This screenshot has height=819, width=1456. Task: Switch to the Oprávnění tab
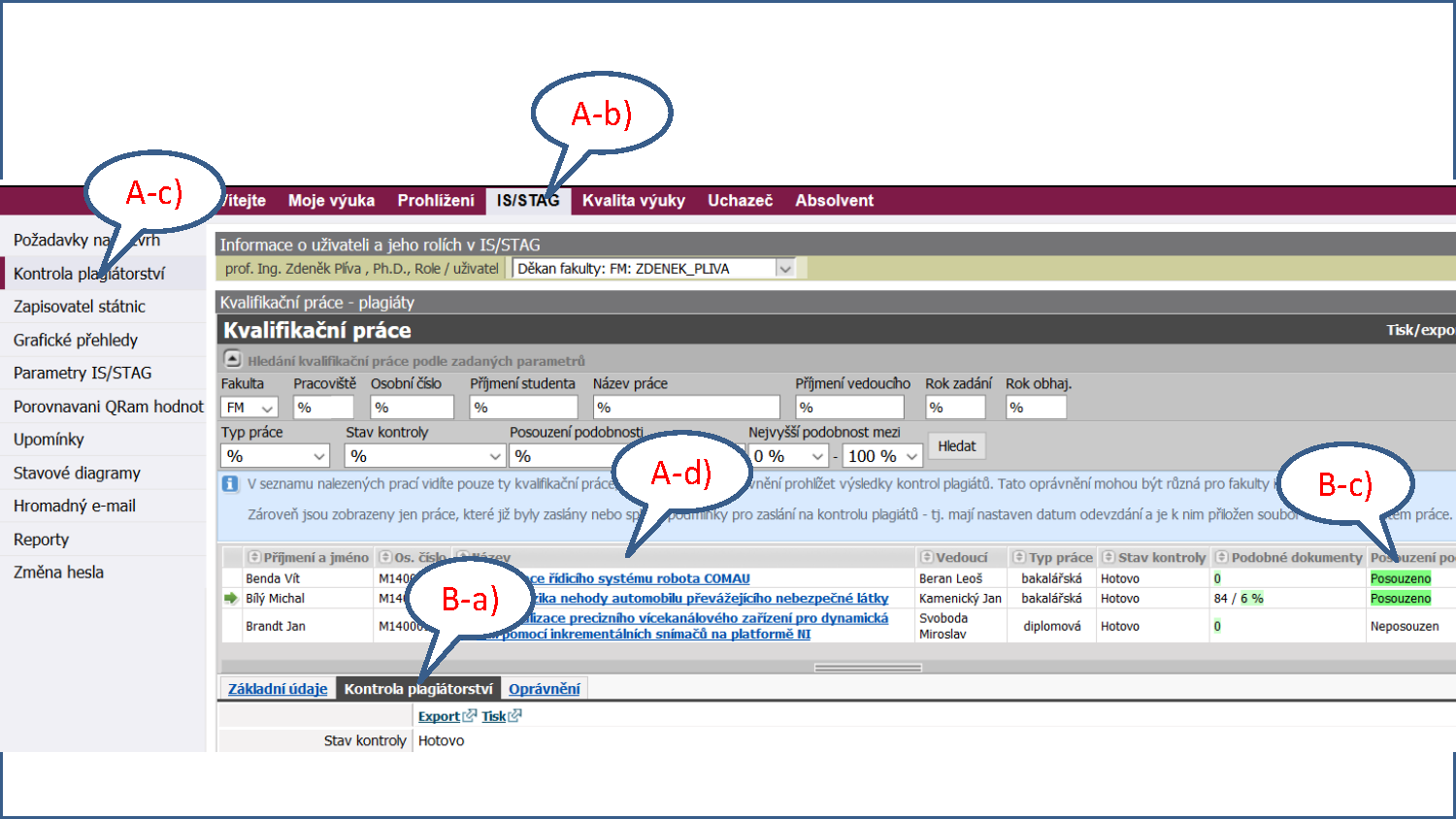[545, 689]
